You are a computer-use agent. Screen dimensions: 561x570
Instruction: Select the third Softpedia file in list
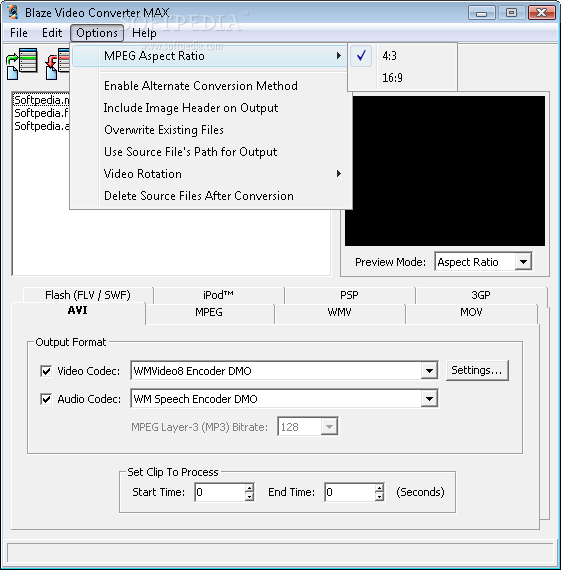click(x=41, y=126)
